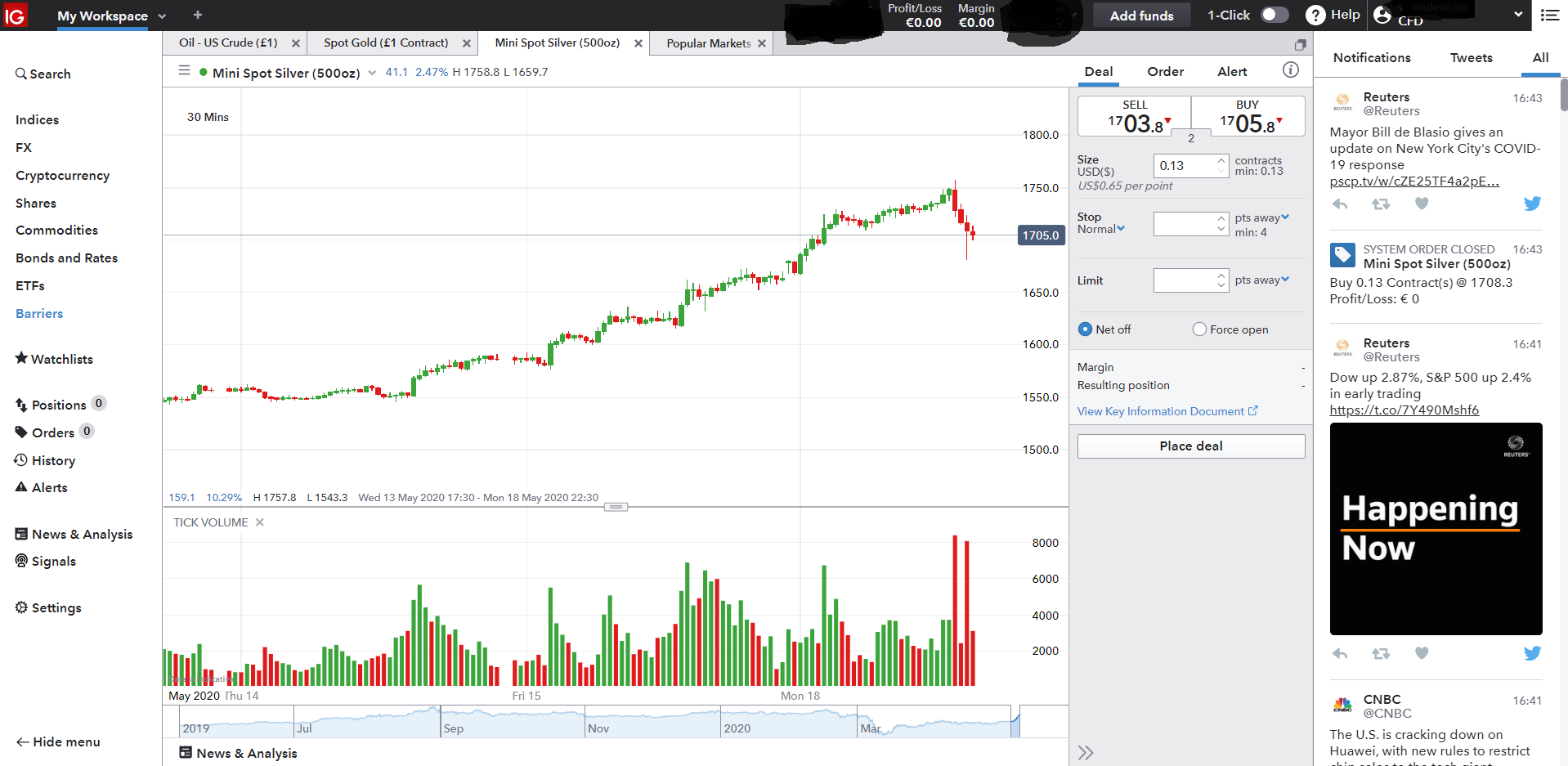1568x766 pixels.
Task: Click the Add funds button
Action: click(x=1141, y=16)
